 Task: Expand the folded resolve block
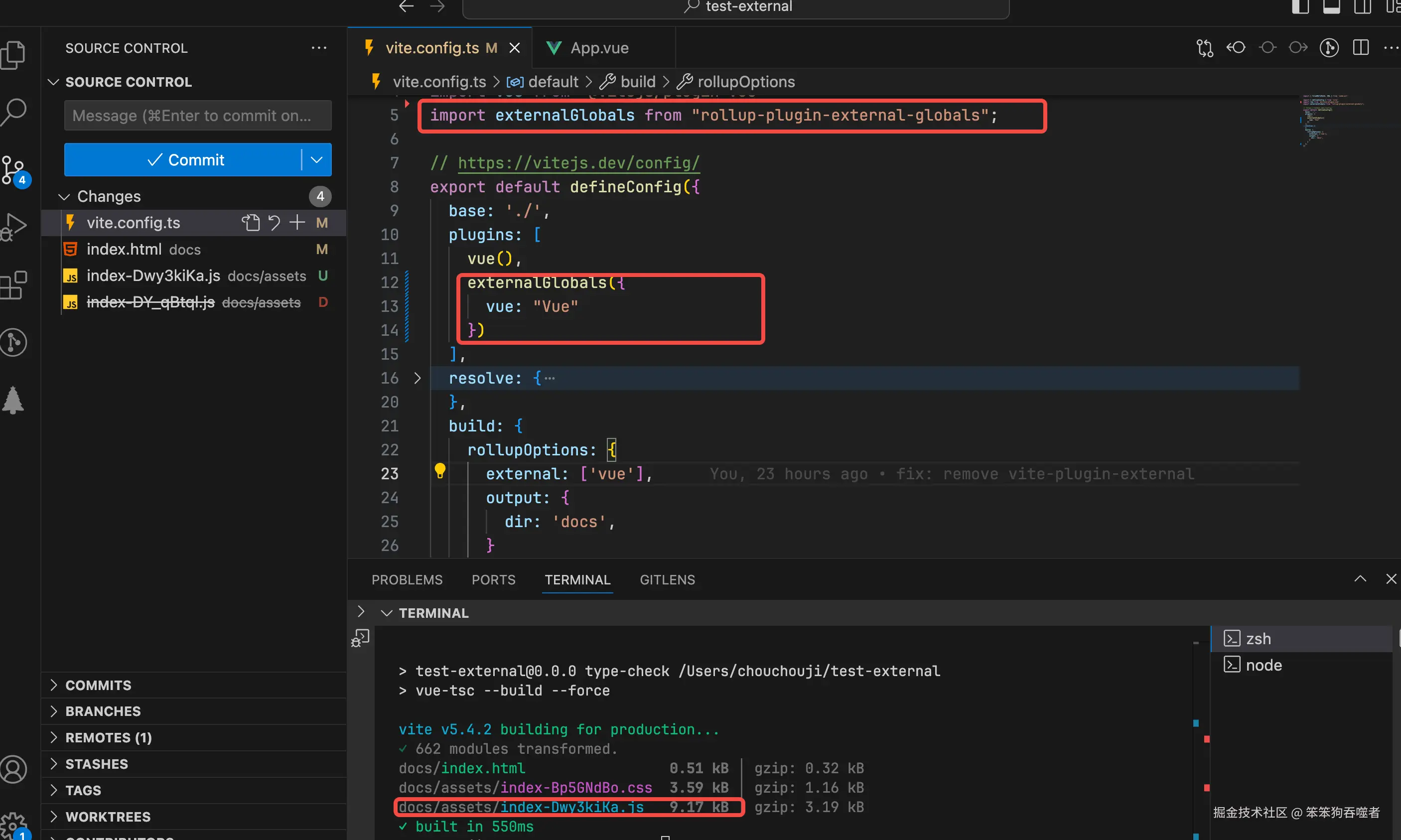click(418, 378)
